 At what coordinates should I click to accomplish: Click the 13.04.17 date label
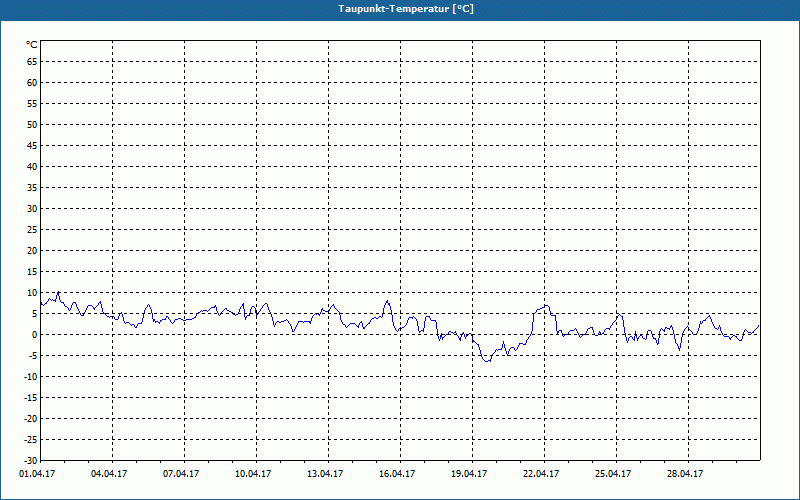tap(324, 474)
